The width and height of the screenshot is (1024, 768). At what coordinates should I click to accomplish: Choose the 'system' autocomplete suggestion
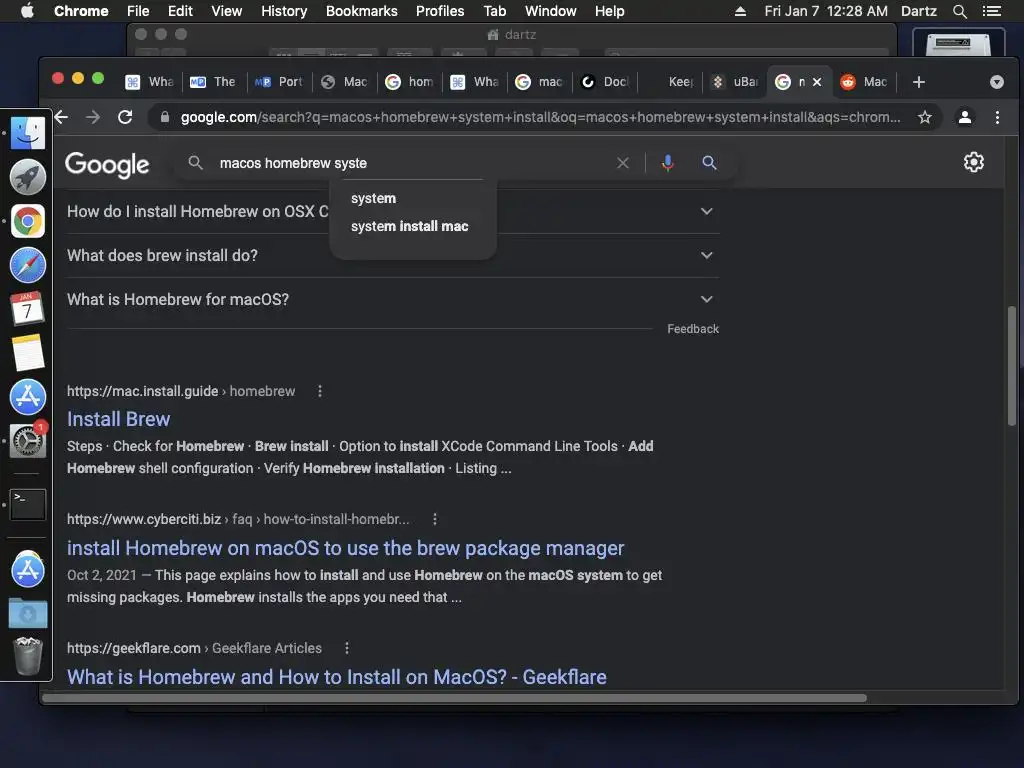[373, 199]
